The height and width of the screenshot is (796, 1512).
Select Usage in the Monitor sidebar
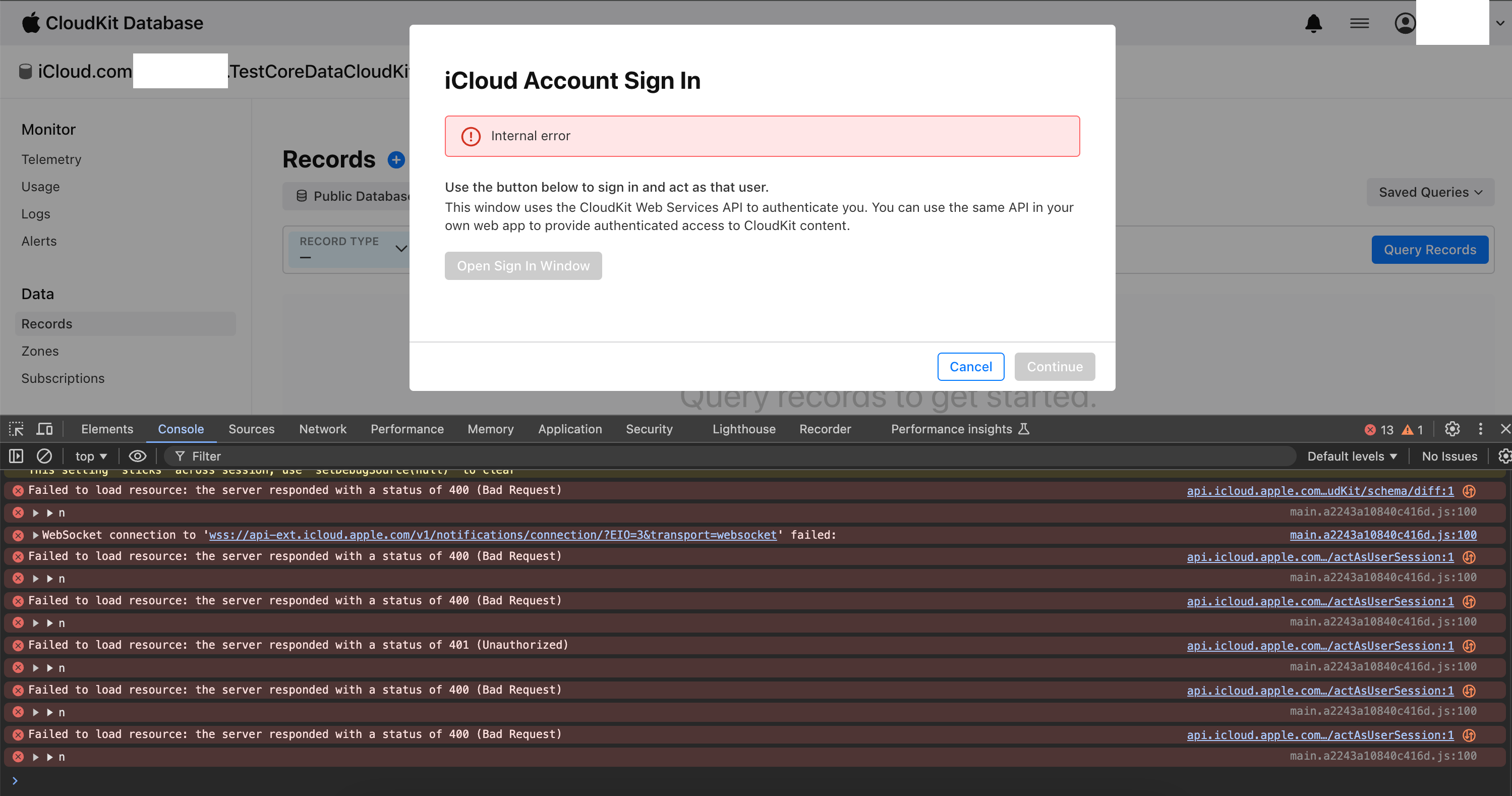40,187
